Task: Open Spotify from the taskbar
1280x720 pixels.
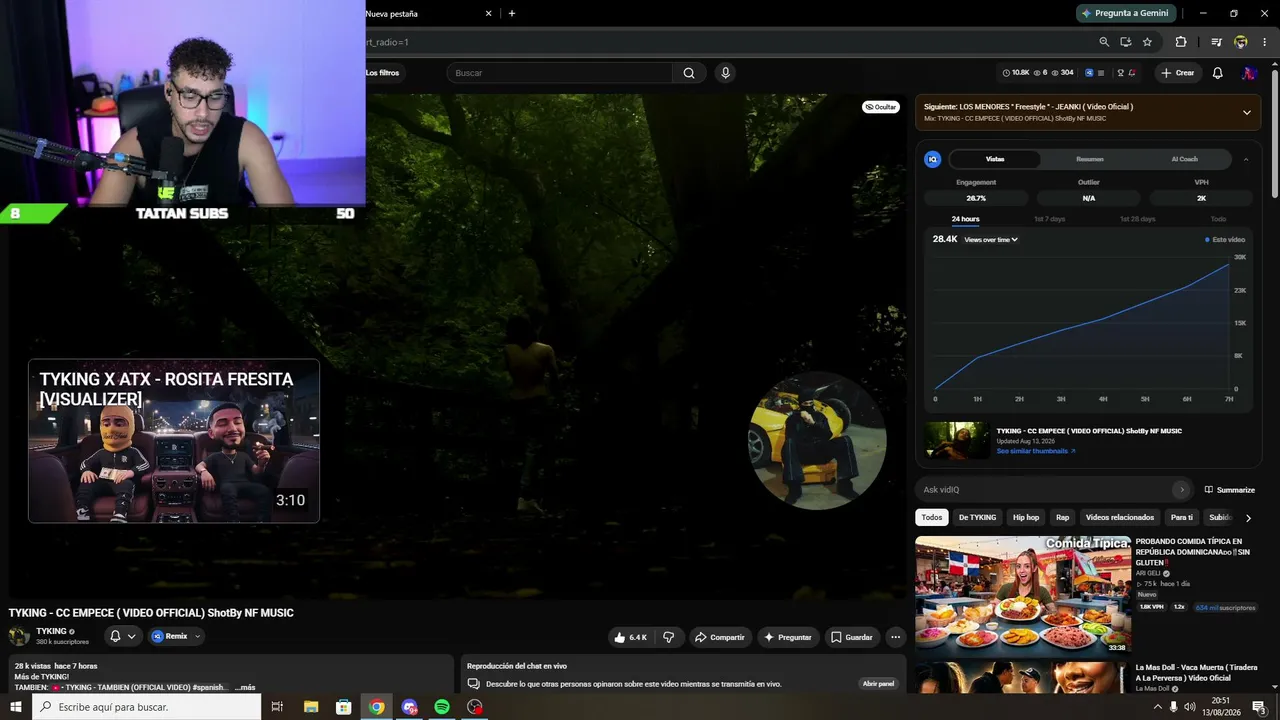Action: (442, 707)
